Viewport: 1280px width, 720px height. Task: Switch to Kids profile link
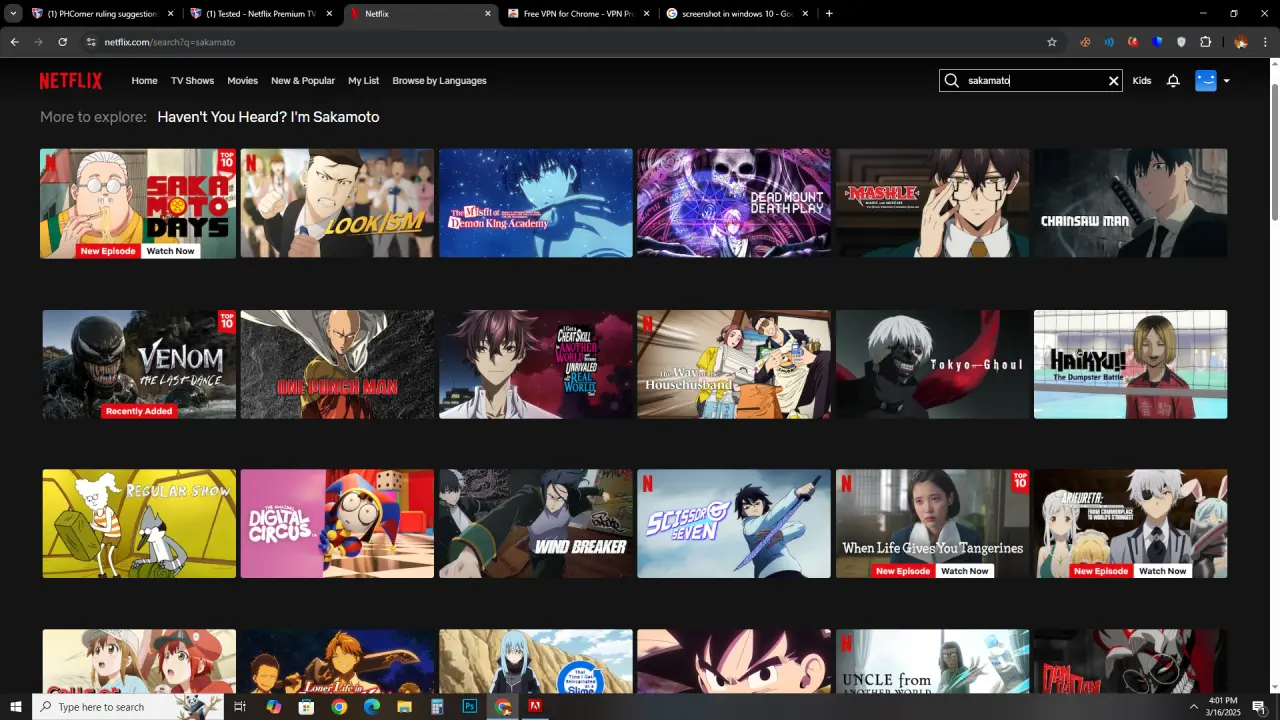[x=1142, y=81]
